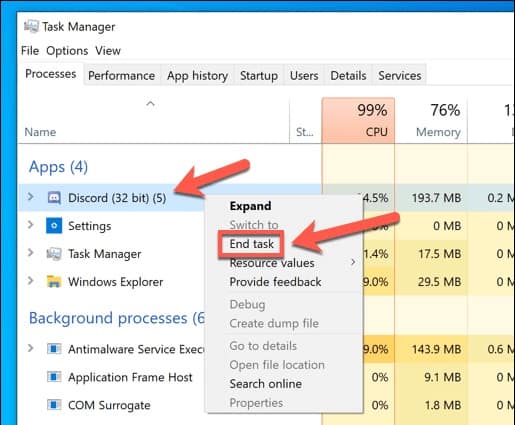Click Application Frame Host's 0% CPU value
The image size is (516, 425).
pyautogui.click(x=380, y=377)
